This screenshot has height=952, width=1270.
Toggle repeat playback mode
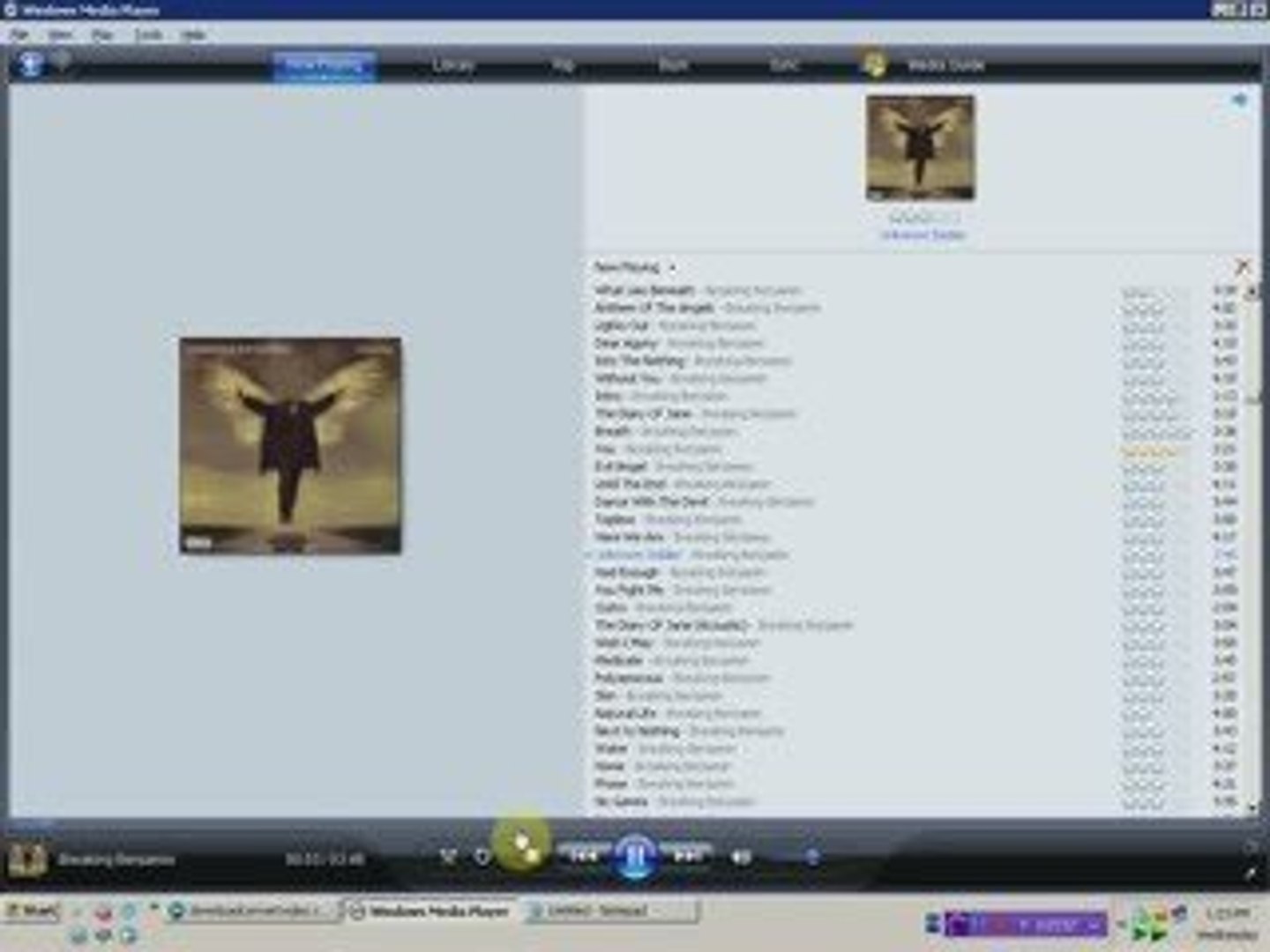[482, 856]
